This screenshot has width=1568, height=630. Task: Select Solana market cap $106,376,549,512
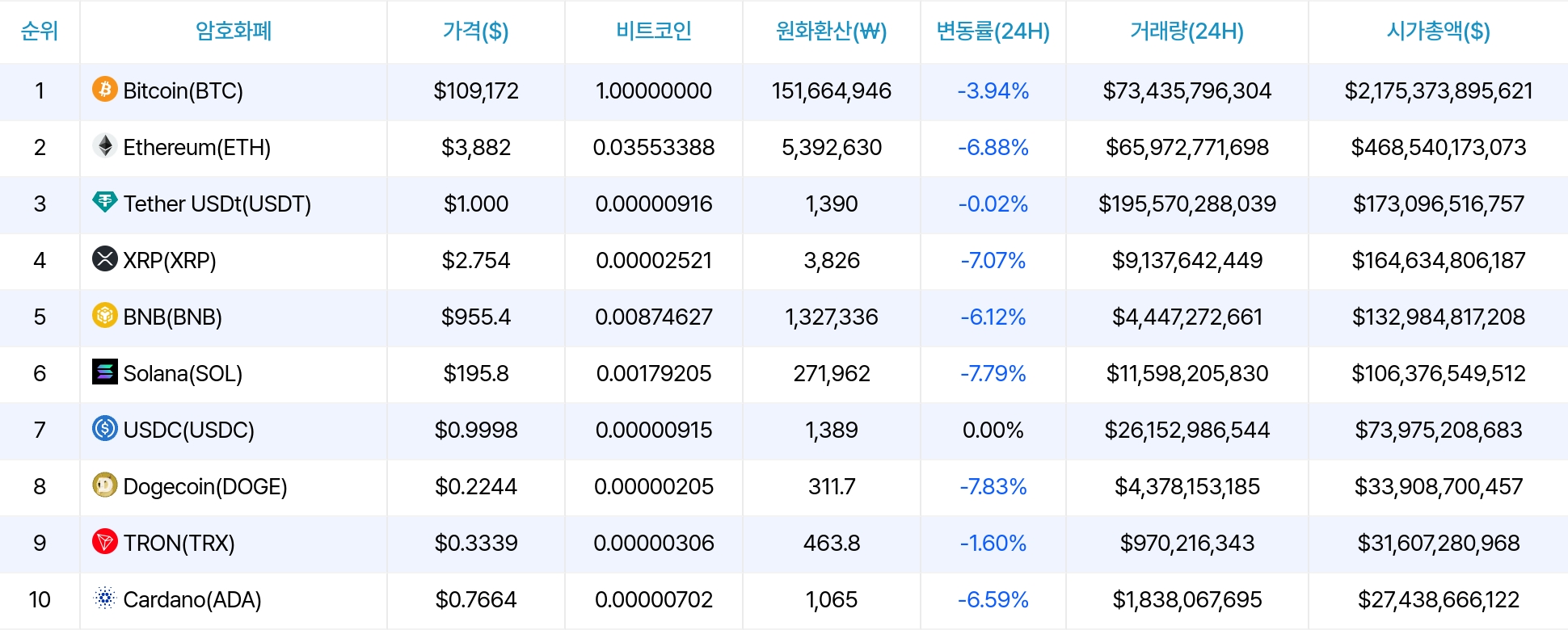[1439, 373]
